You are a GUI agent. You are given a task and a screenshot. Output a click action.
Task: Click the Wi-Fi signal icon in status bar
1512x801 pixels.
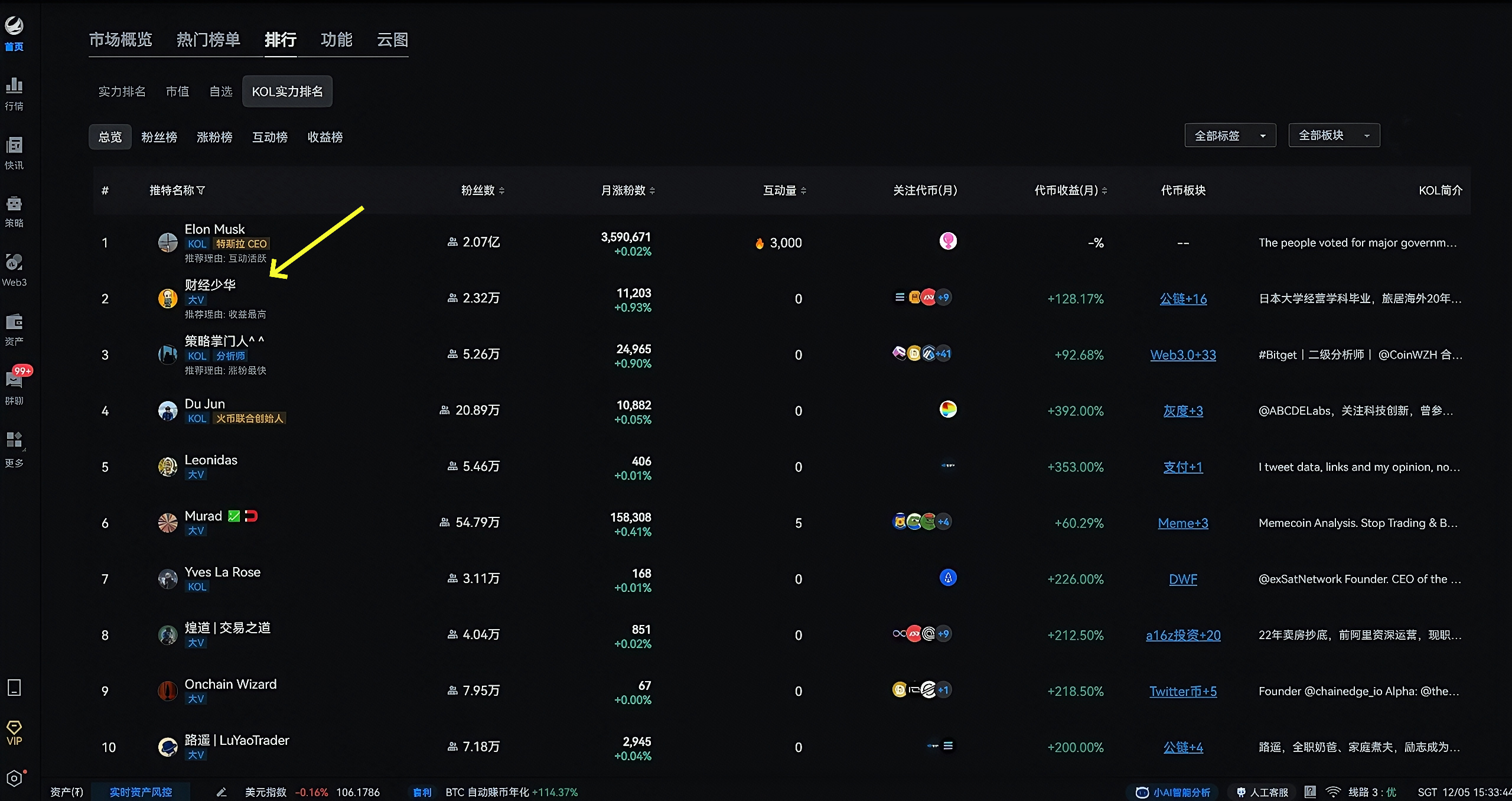[x=1333, y=792]
